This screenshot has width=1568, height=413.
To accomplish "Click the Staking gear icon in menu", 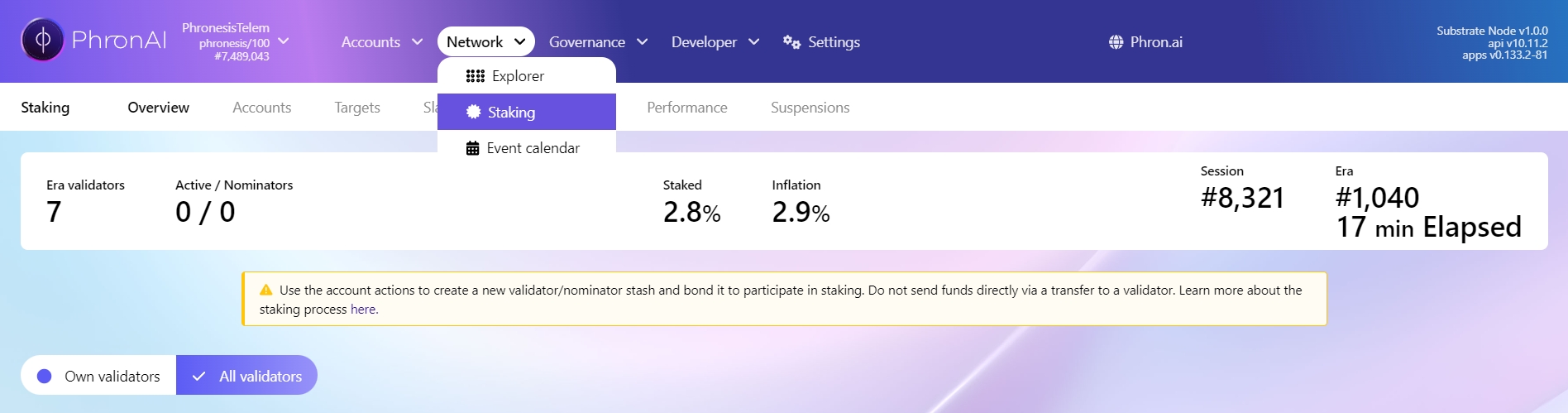I will [x=473, y=112].
